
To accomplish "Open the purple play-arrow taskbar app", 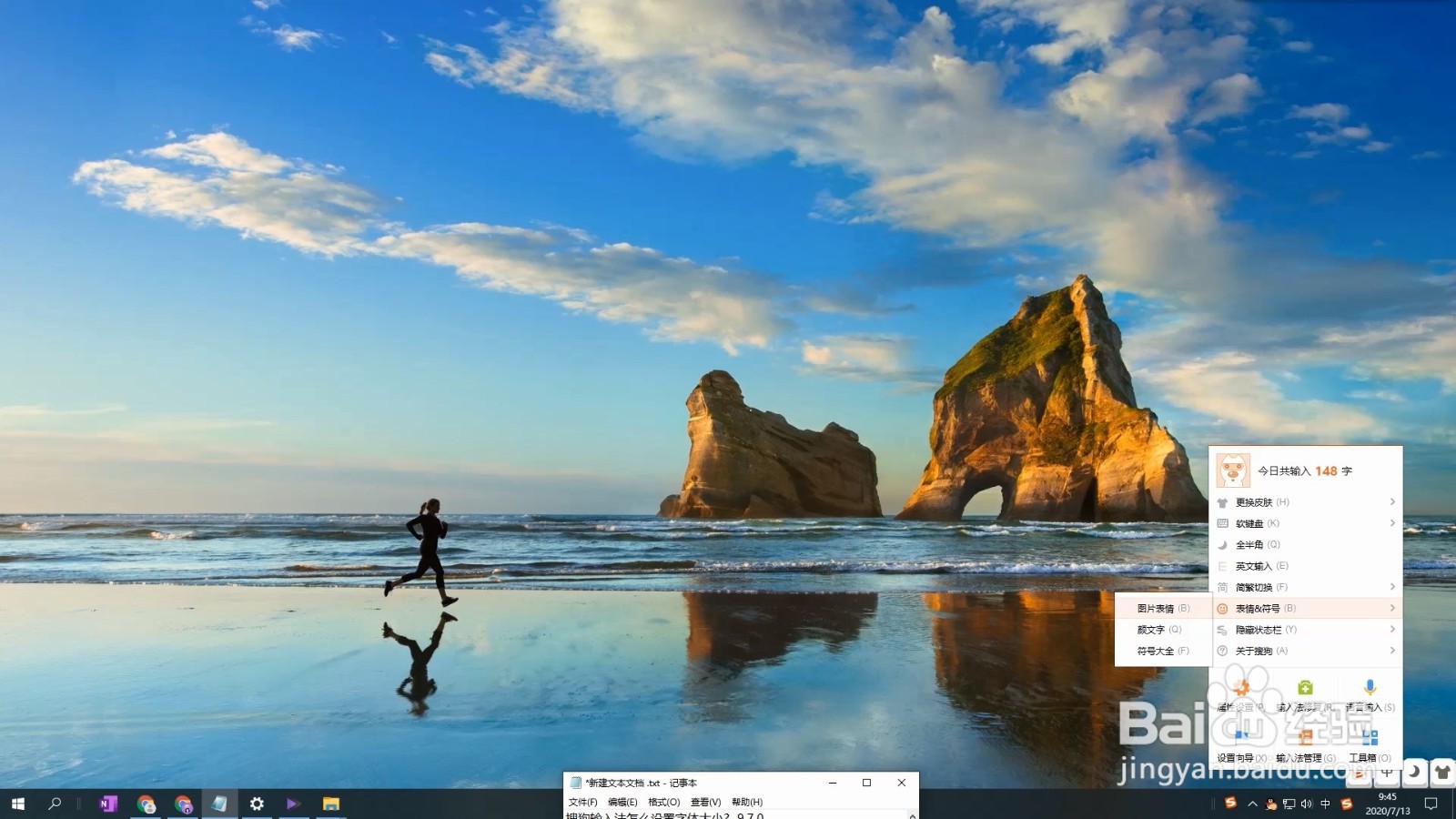I will click(293, 804).
